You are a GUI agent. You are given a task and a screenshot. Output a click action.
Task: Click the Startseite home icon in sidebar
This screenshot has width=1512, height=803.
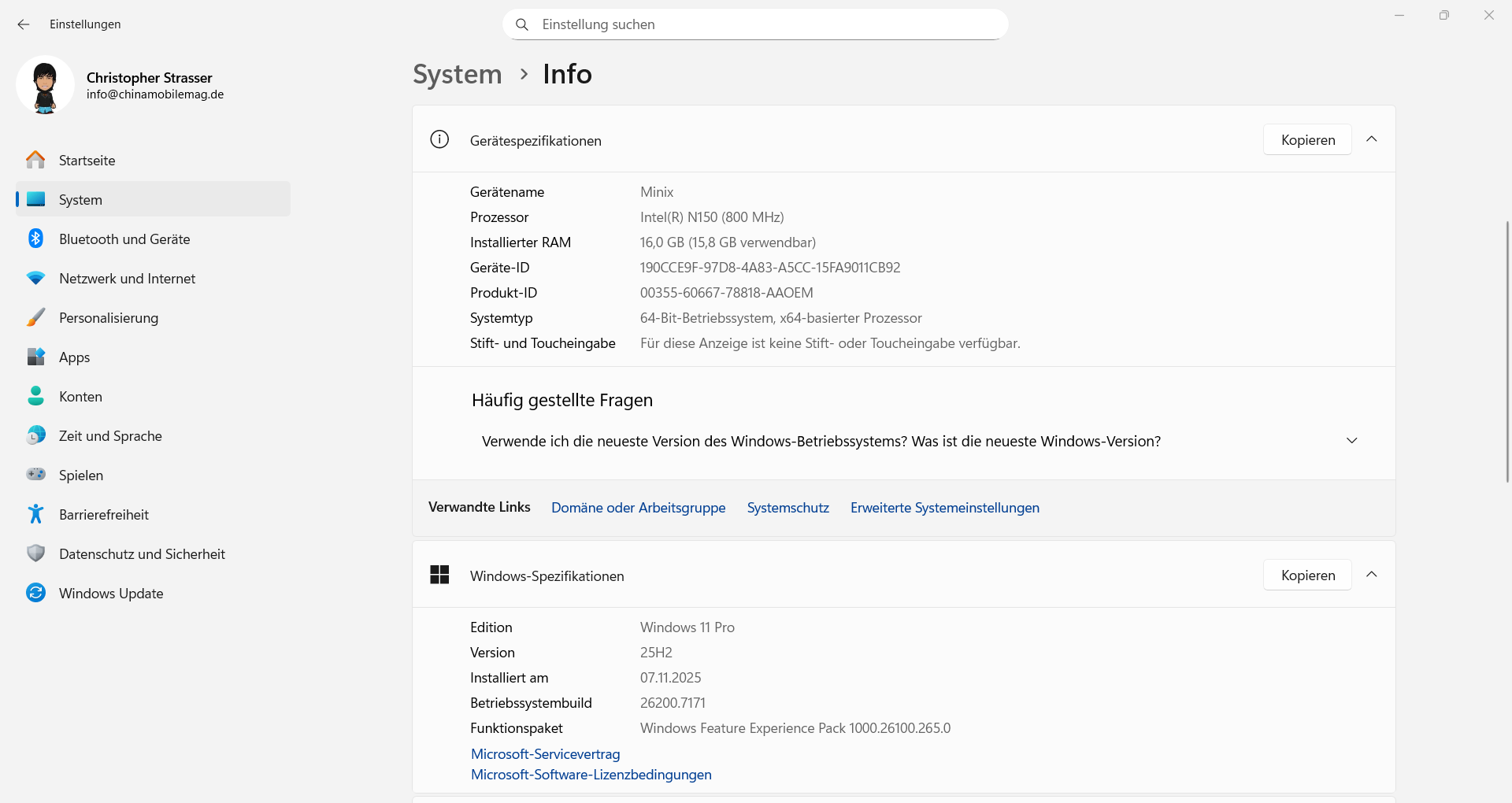coord(35,160)
